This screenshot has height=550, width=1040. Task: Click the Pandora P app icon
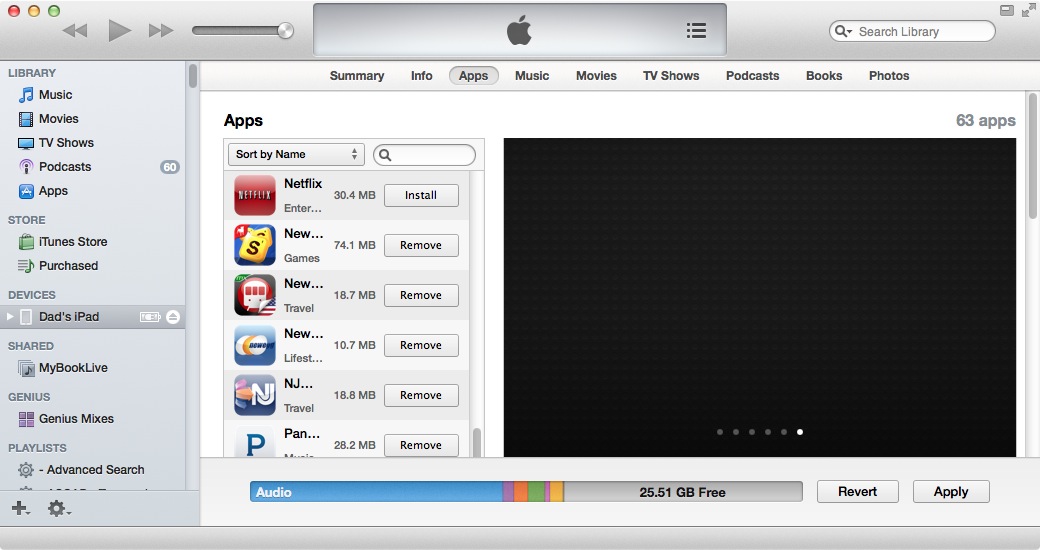(255, 441)
